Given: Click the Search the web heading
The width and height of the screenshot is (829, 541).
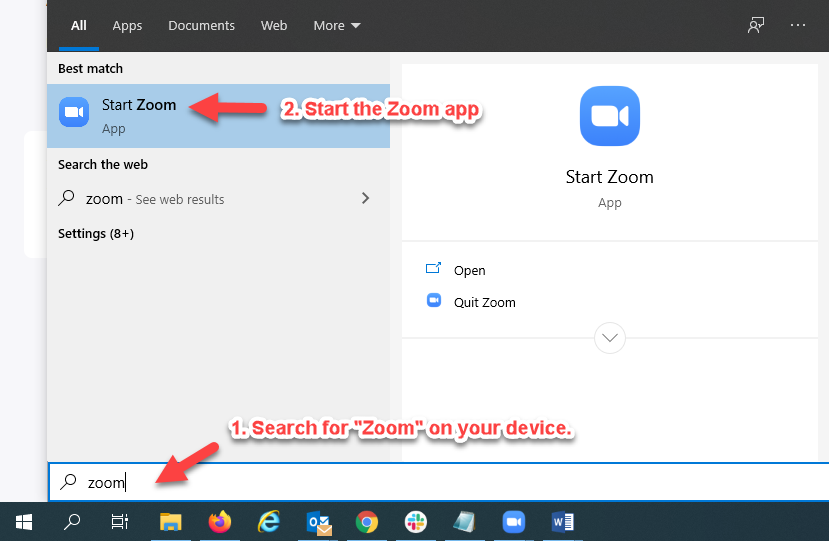Looking at the screenshot, I should coord(103,164).
